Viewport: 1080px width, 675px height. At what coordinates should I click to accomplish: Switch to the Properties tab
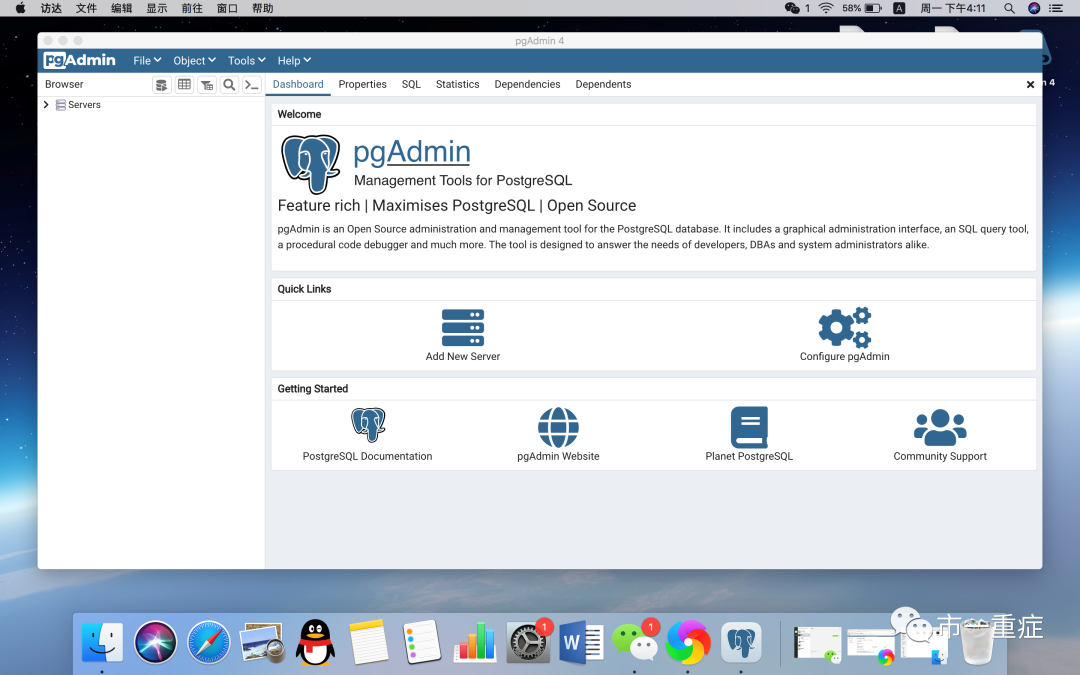pyautogui.click(x=362, y=84)
